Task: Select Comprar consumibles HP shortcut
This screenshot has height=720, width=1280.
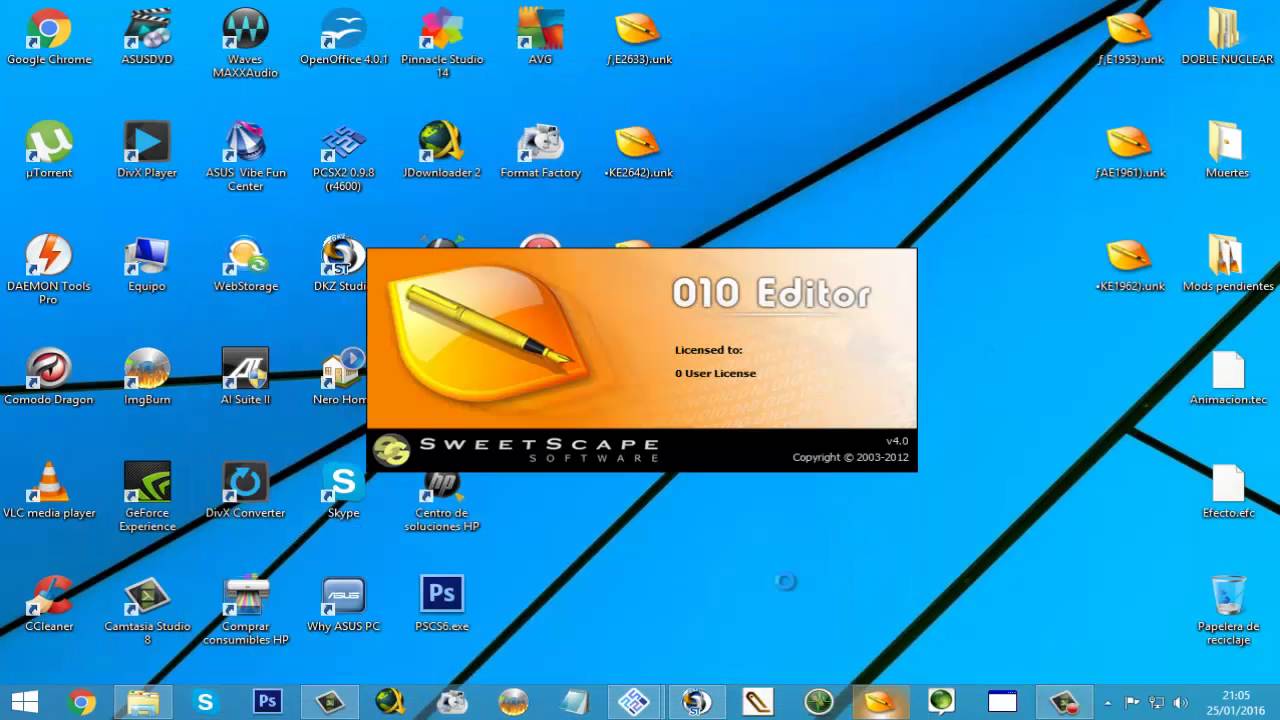Action: click(245, 609)
